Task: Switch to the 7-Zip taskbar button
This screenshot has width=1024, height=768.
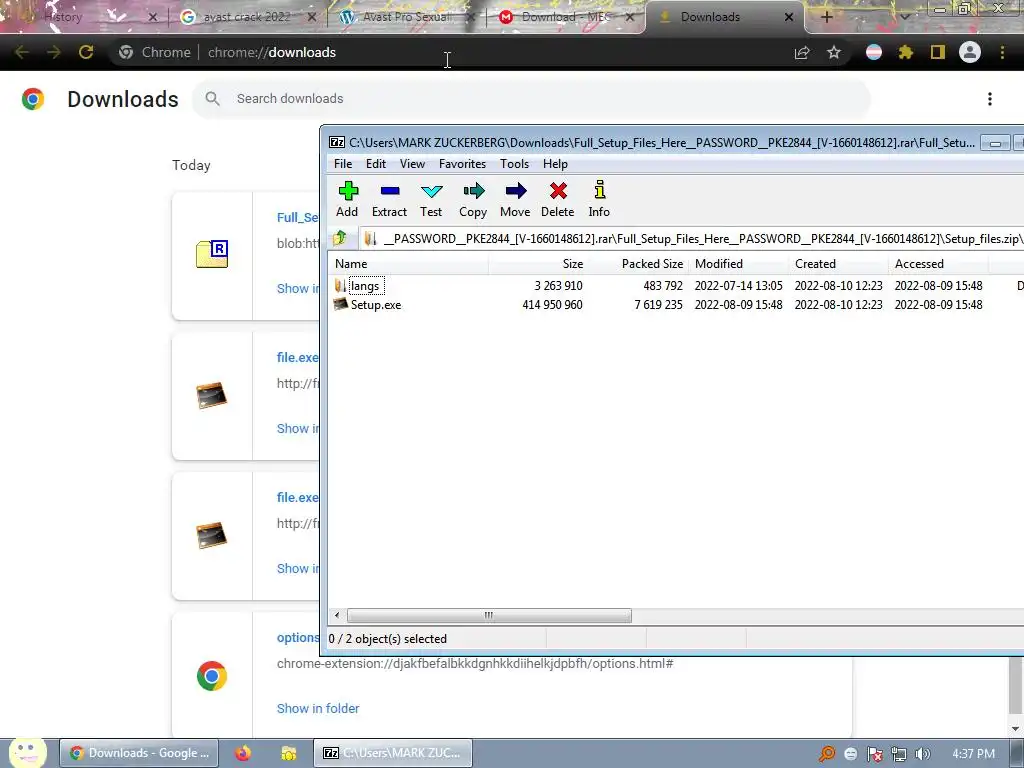Action: click(392, 753)
